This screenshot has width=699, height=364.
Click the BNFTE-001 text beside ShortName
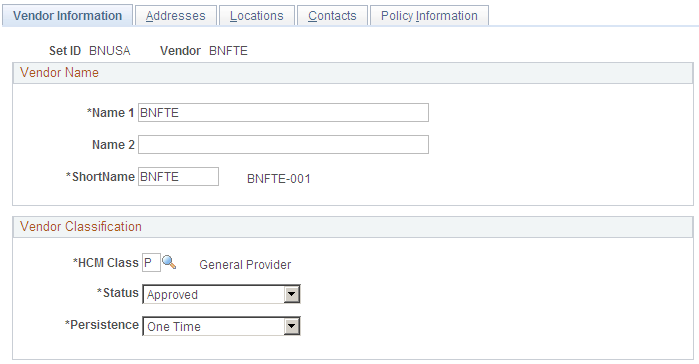tap(279, 179)
